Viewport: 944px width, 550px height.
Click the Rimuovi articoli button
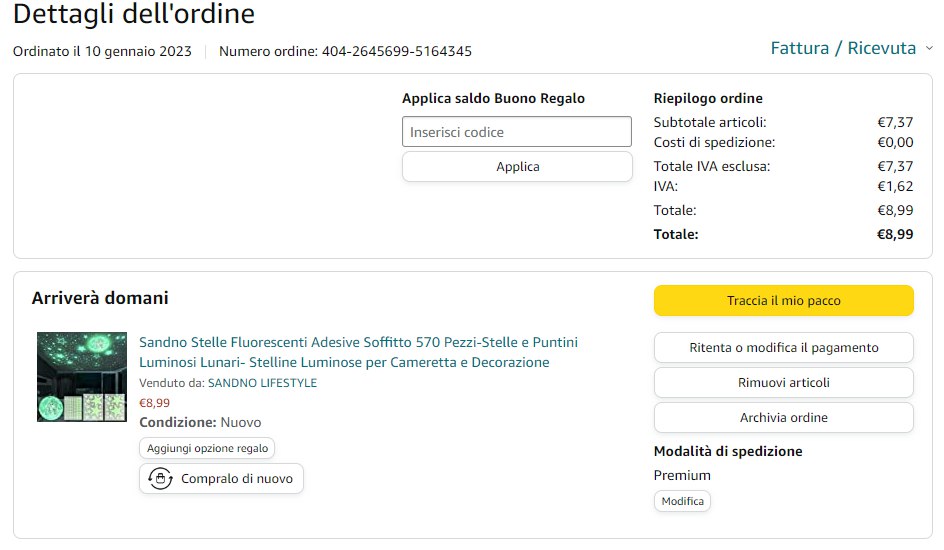tap(783, 382)
